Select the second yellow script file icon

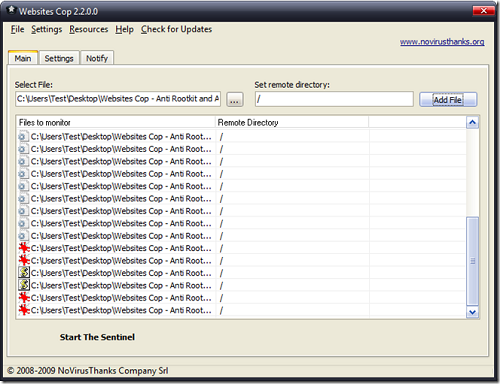point(24,285)
